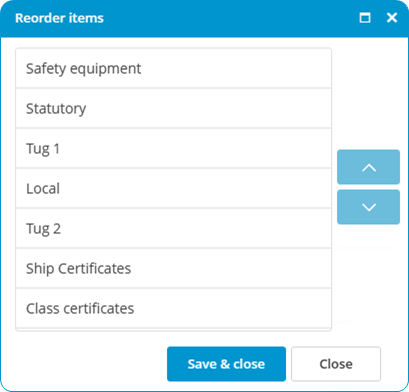Close the dialog using the X icon
Image resolution: width=409 pixels, height=392 pixels.
pyautogui.click(x=392, y=18)
